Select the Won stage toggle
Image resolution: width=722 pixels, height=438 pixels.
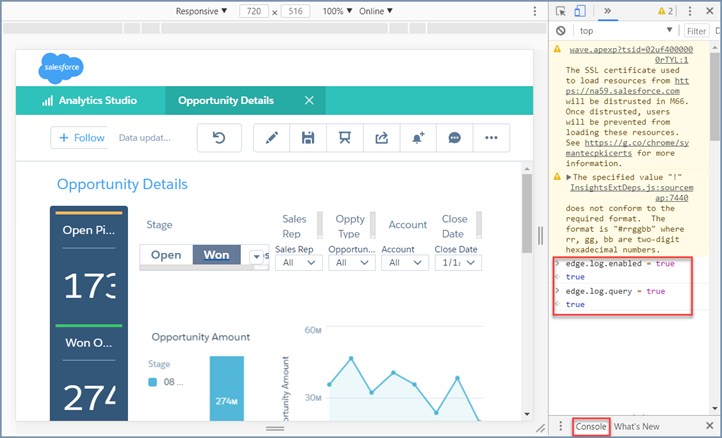216,255
